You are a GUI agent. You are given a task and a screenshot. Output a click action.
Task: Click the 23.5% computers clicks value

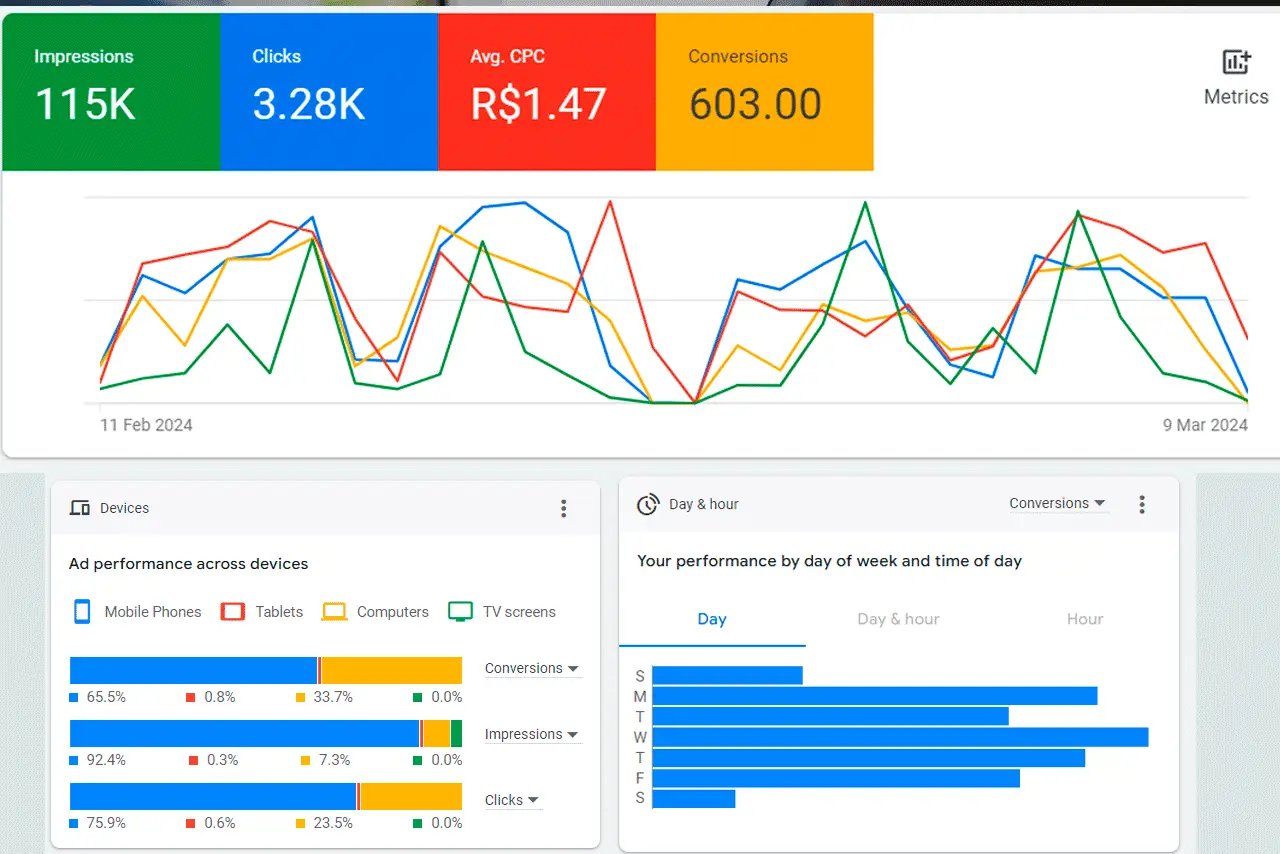tap(333, 823)
